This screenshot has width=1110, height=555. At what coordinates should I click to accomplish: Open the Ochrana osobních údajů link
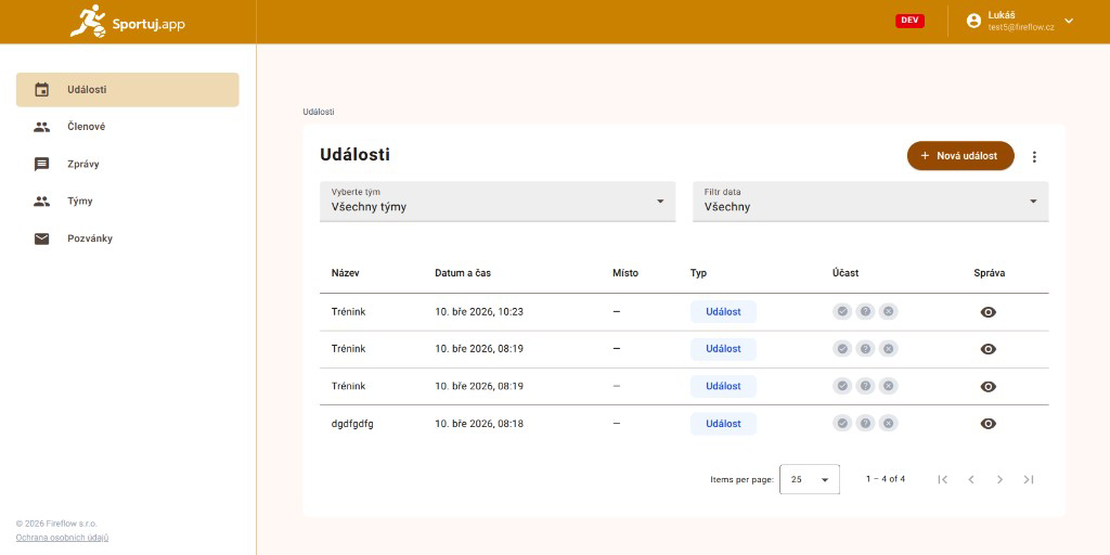click(62, 538)
